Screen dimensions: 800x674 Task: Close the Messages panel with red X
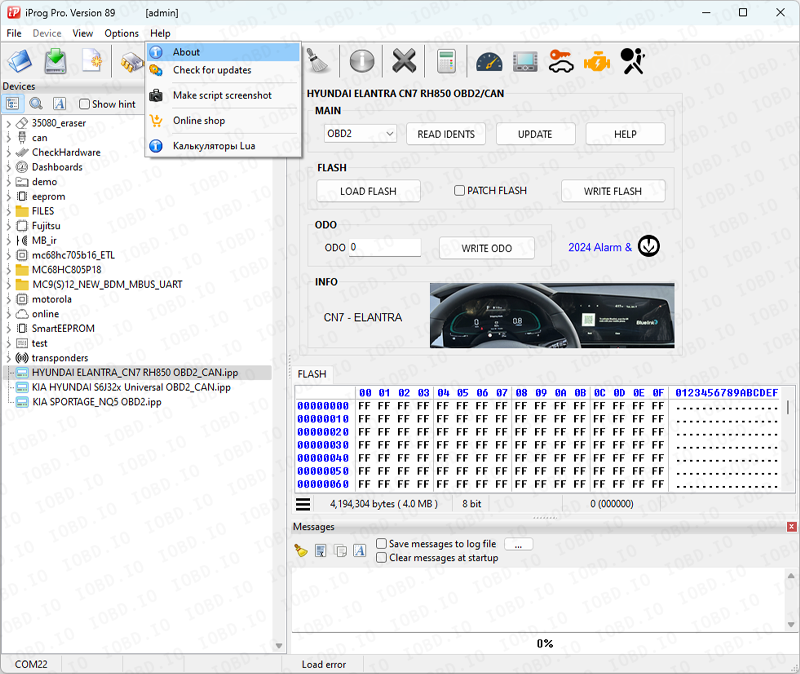coord(791,527)
